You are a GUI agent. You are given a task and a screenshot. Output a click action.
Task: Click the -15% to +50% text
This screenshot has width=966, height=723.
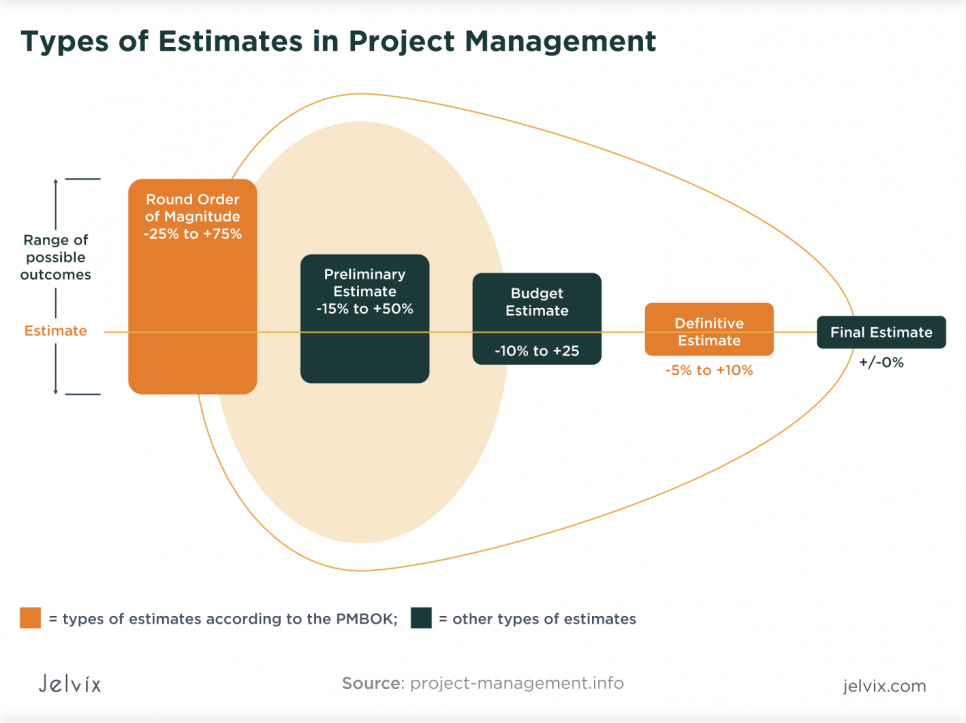pyautogui.click(x=365, y=309)
